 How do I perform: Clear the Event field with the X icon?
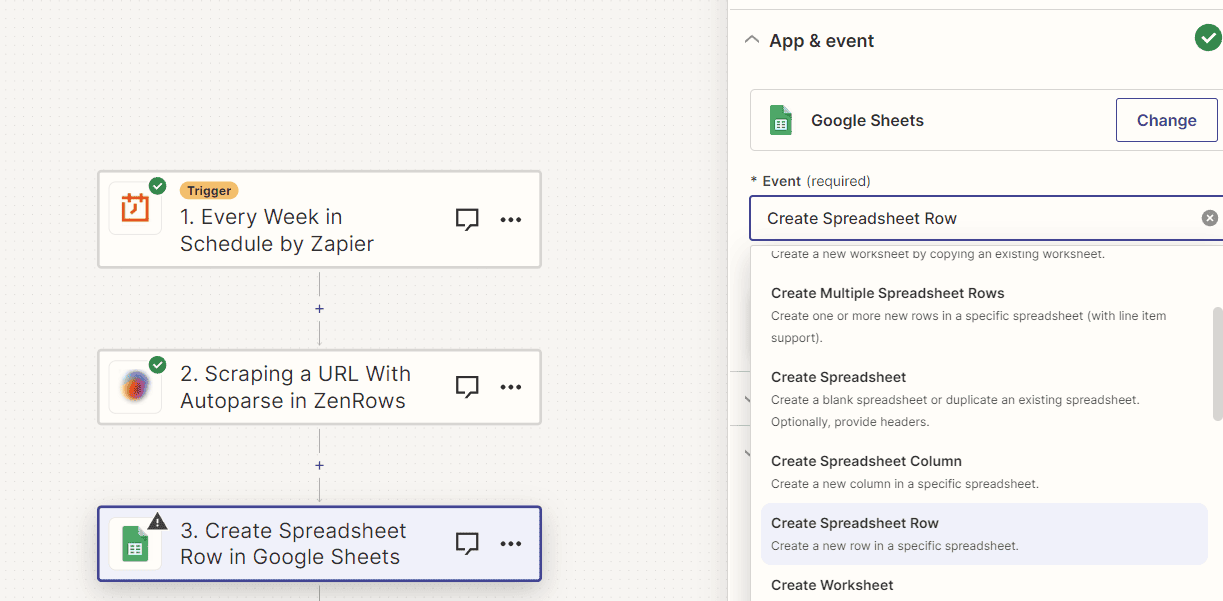coord(1210,218)
